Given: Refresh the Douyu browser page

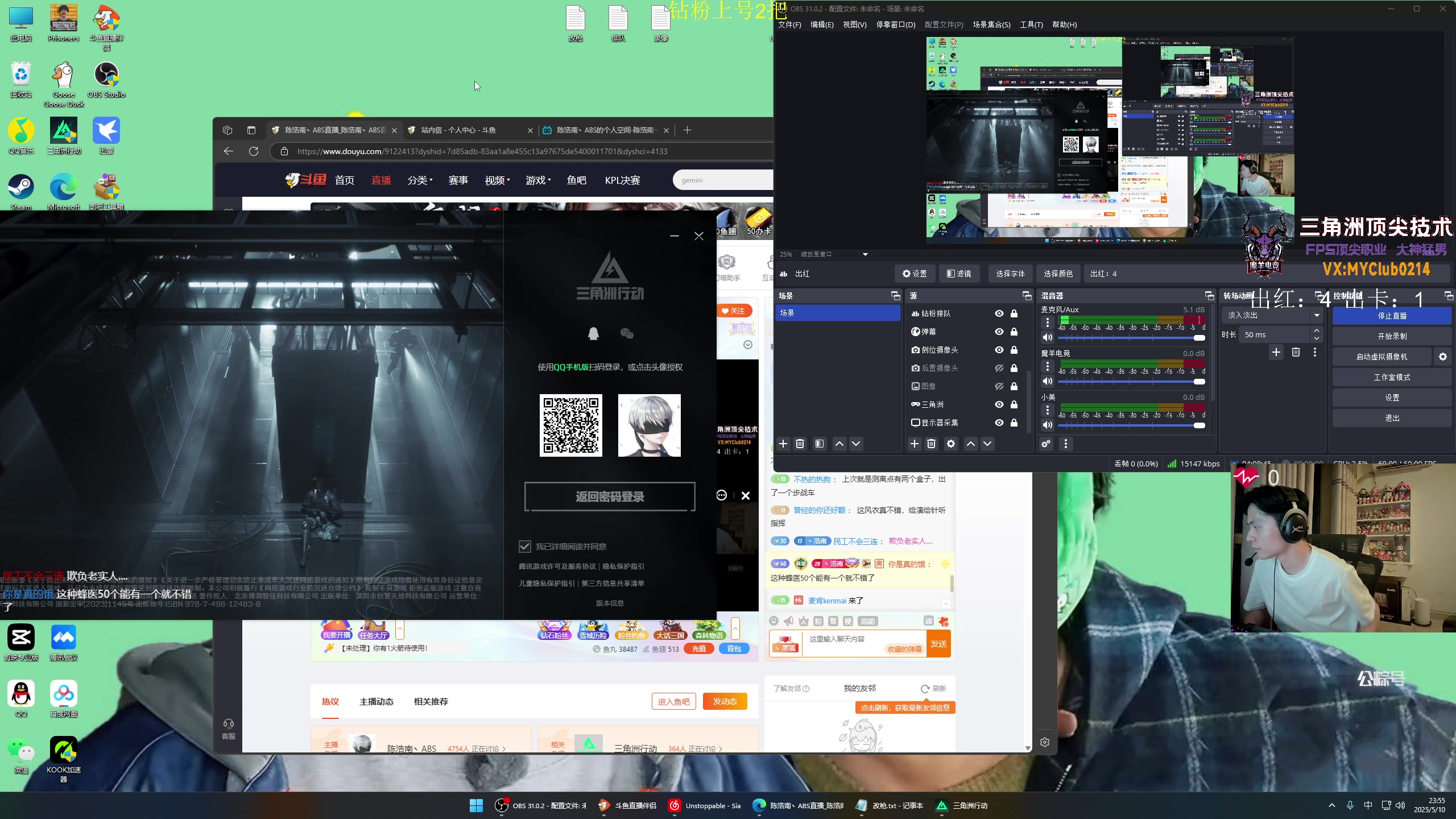Looking at the screenshot, I should click(254, 151).
